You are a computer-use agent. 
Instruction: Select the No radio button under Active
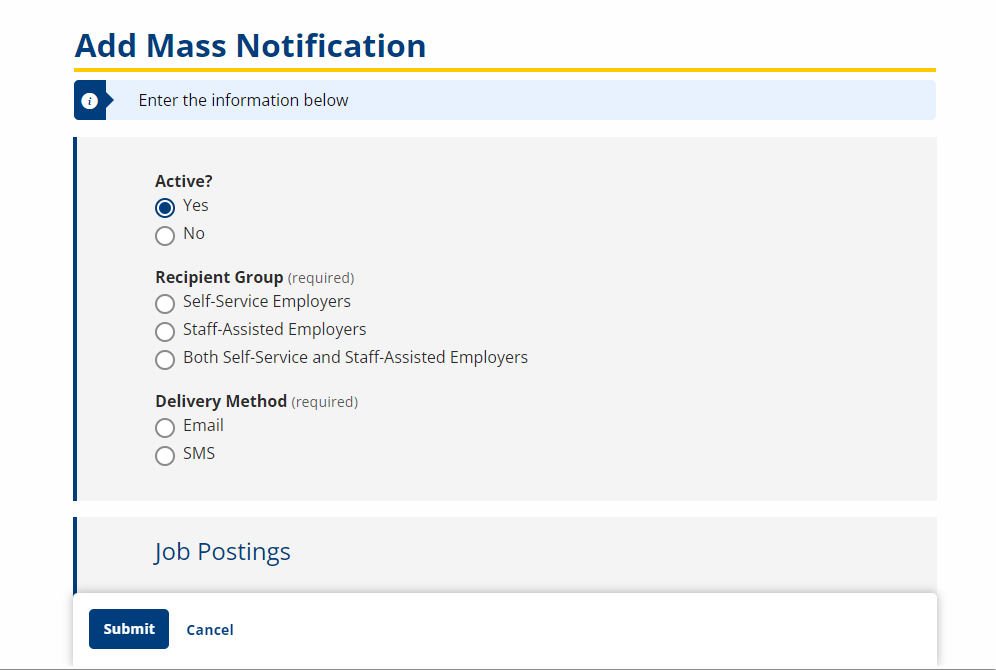coord(165,235)
